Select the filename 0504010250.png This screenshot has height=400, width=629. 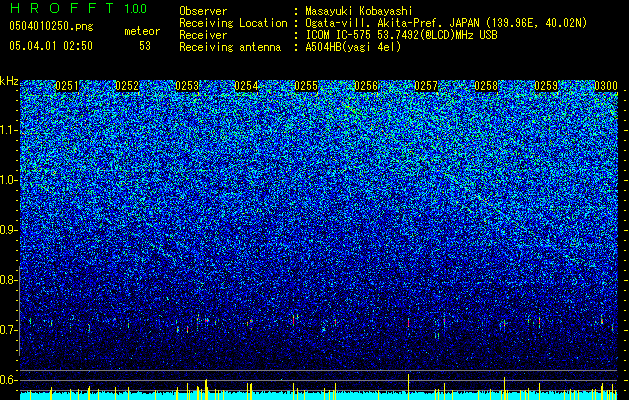pyautogui.click(x=51, y=26)
